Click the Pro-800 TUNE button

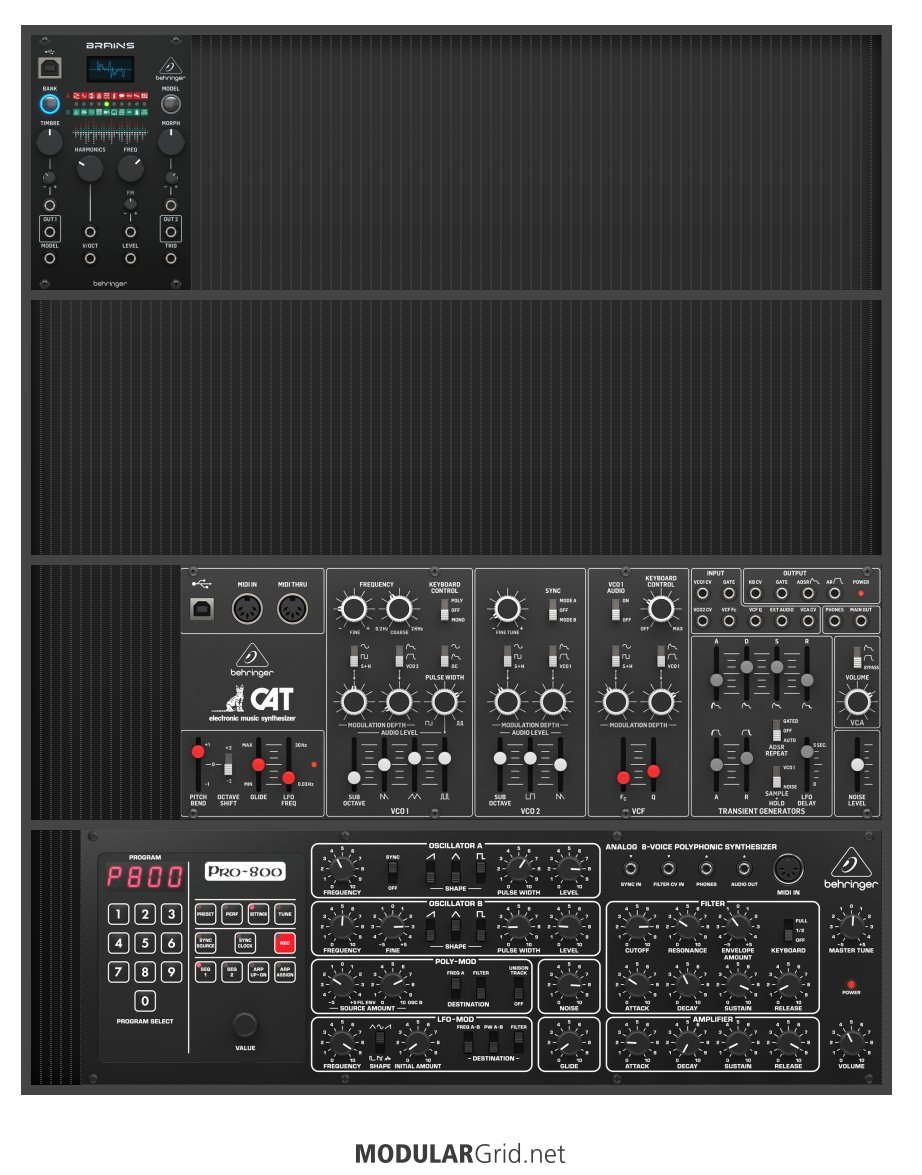[285, 914]
